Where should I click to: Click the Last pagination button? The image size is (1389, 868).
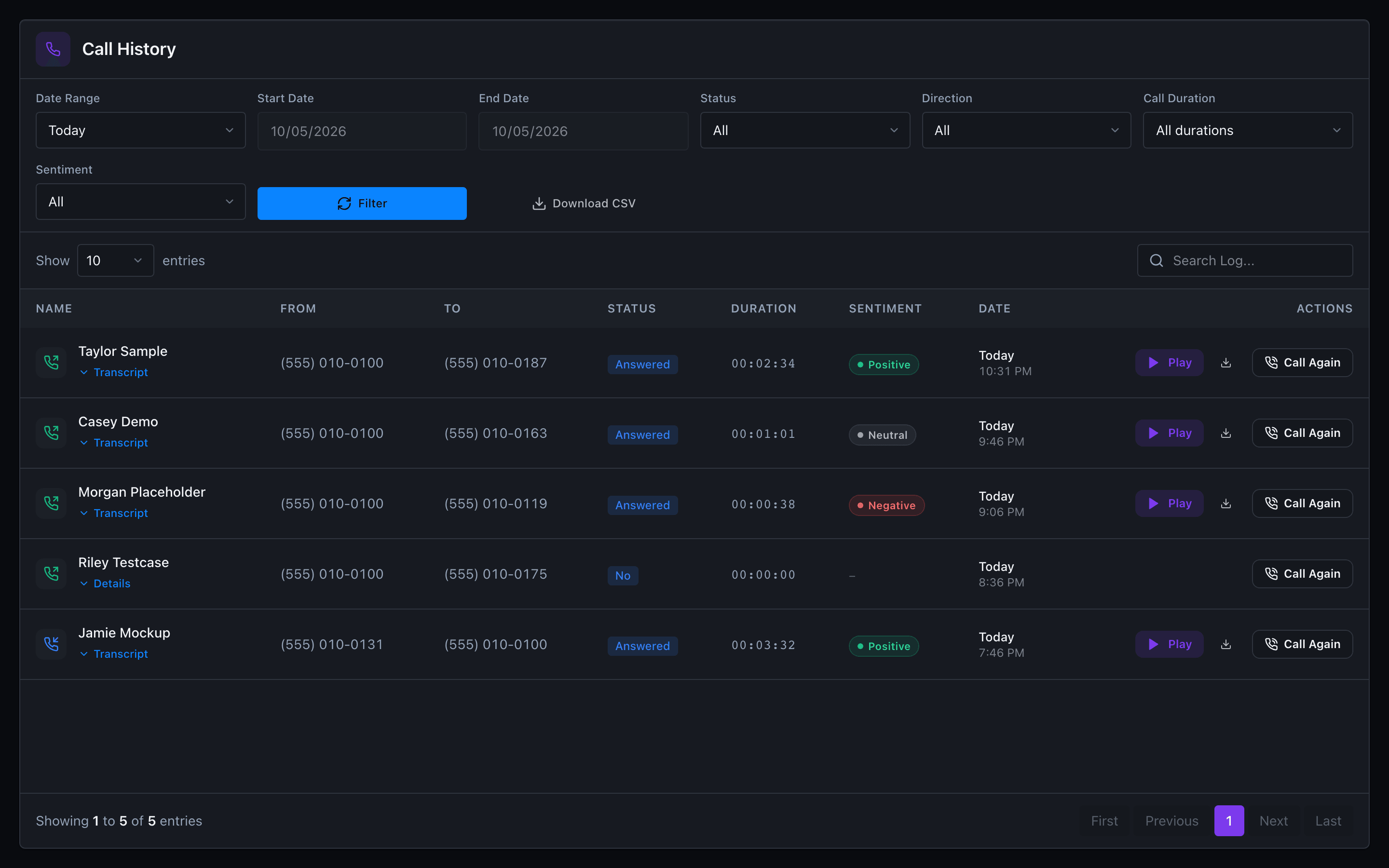(1328, 821)
